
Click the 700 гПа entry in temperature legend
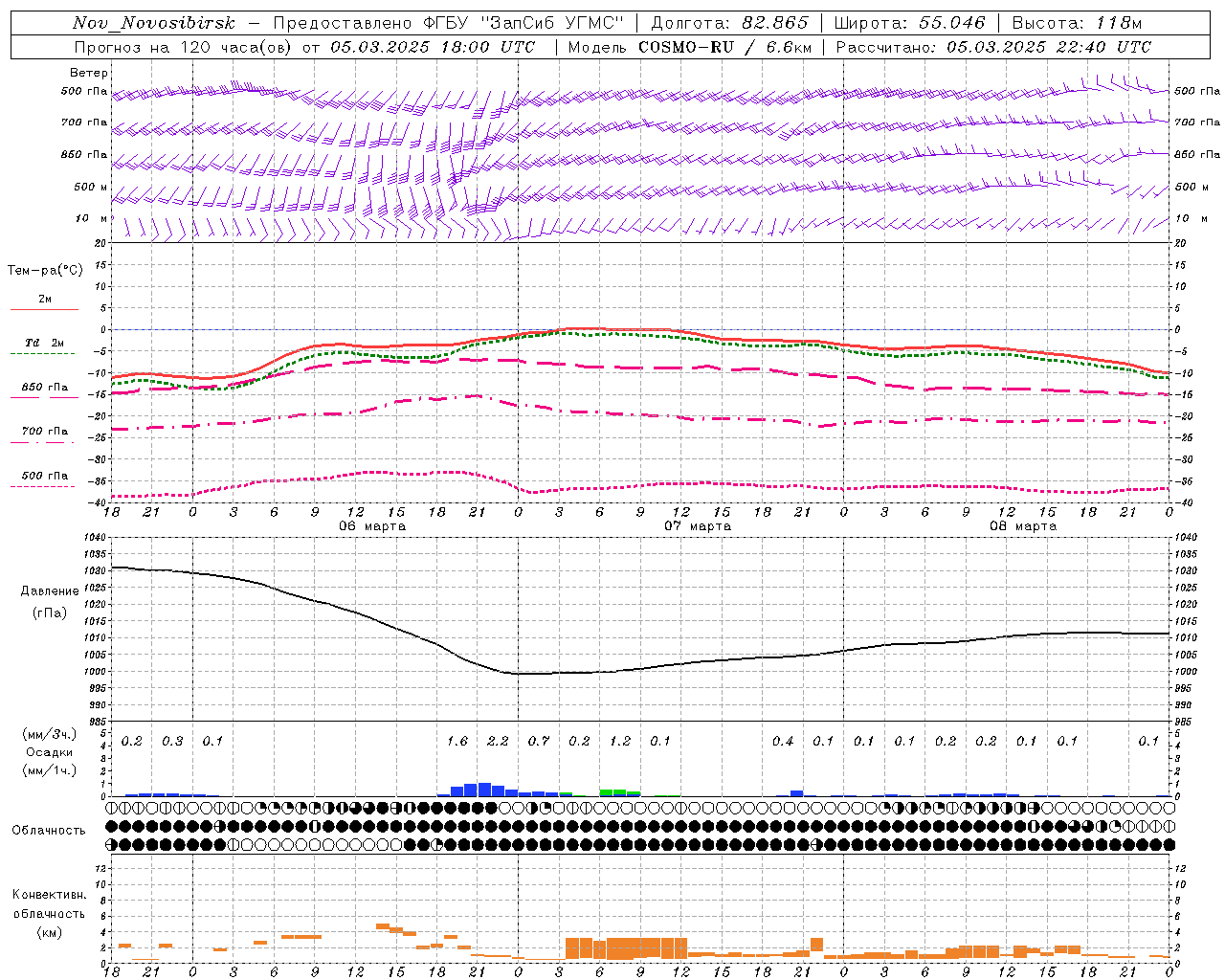[x=44, y=432]
